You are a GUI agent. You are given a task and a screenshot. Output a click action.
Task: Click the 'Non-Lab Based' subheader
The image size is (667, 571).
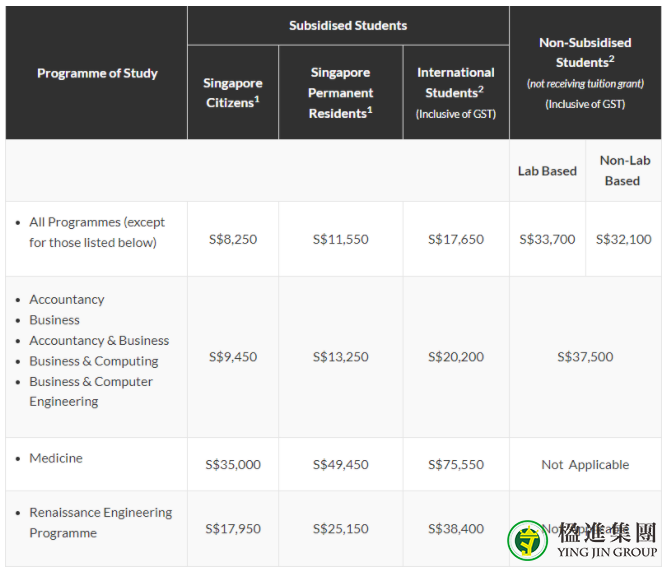tap(624, 171)
